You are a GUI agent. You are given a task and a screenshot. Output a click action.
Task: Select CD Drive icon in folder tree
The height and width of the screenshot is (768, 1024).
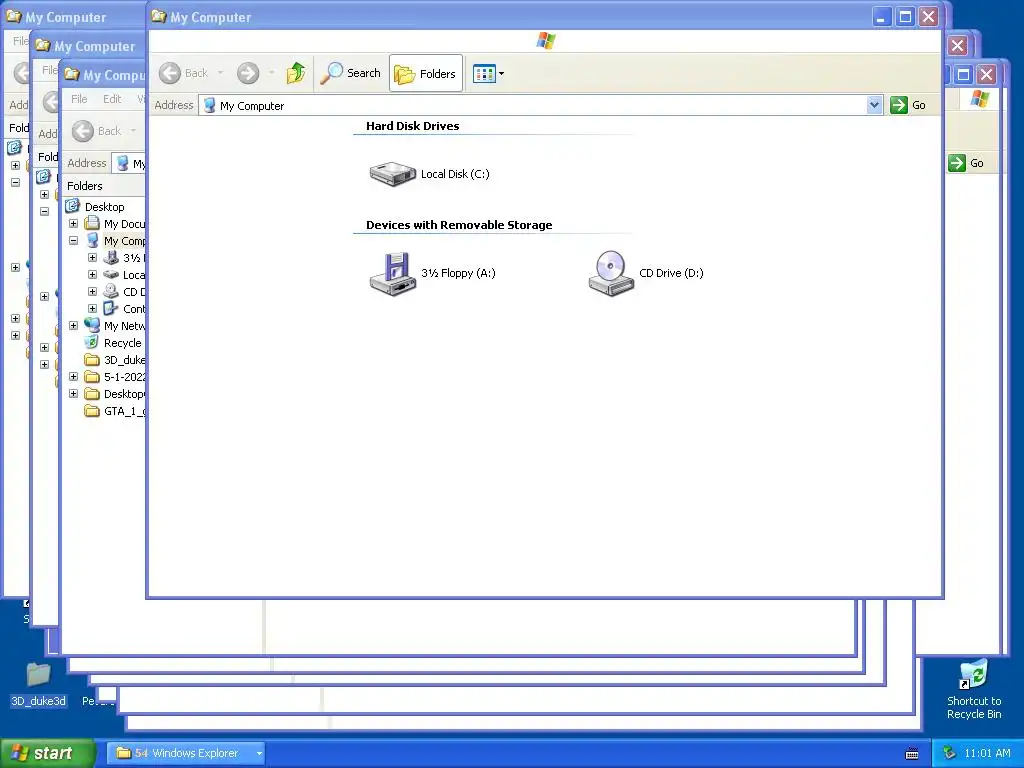pos(111,292)
